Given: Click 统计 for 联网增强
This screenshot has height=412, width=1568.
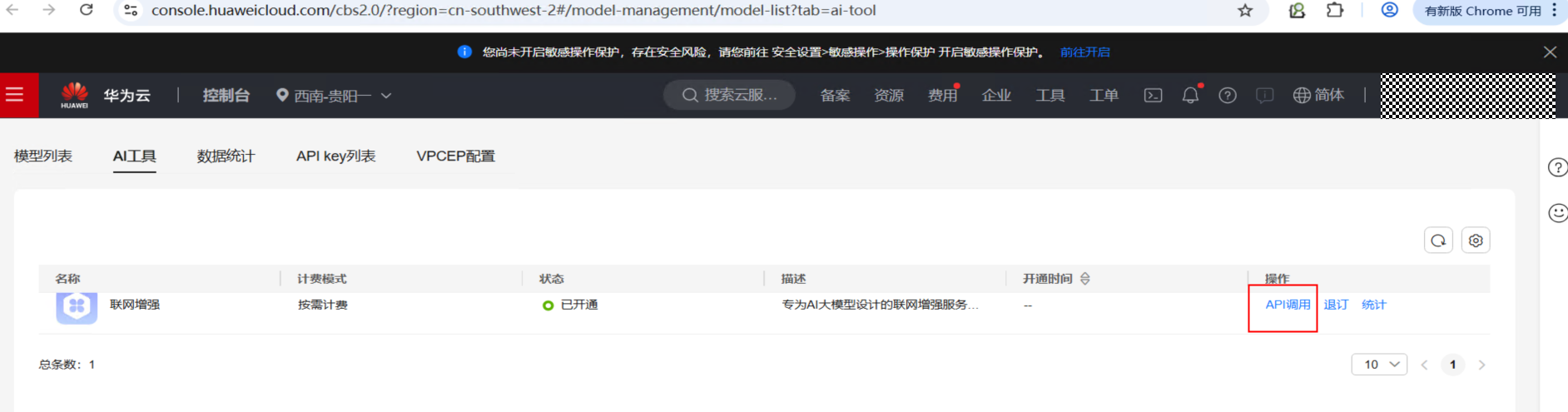Looking at the screenshot, I should [1373, 305].
